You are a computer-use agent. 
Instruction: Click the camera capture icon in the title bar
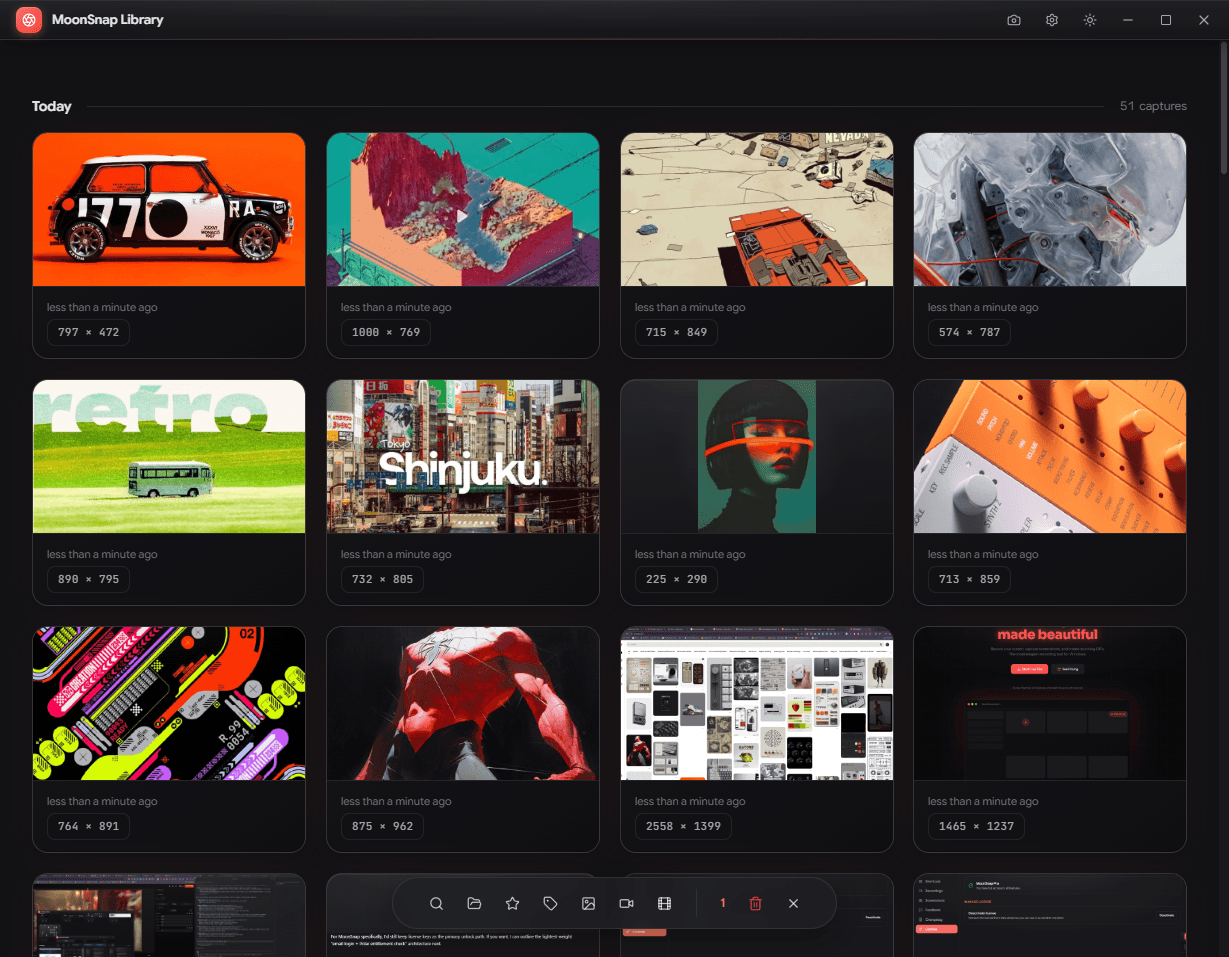click(x=1014, y=19)
